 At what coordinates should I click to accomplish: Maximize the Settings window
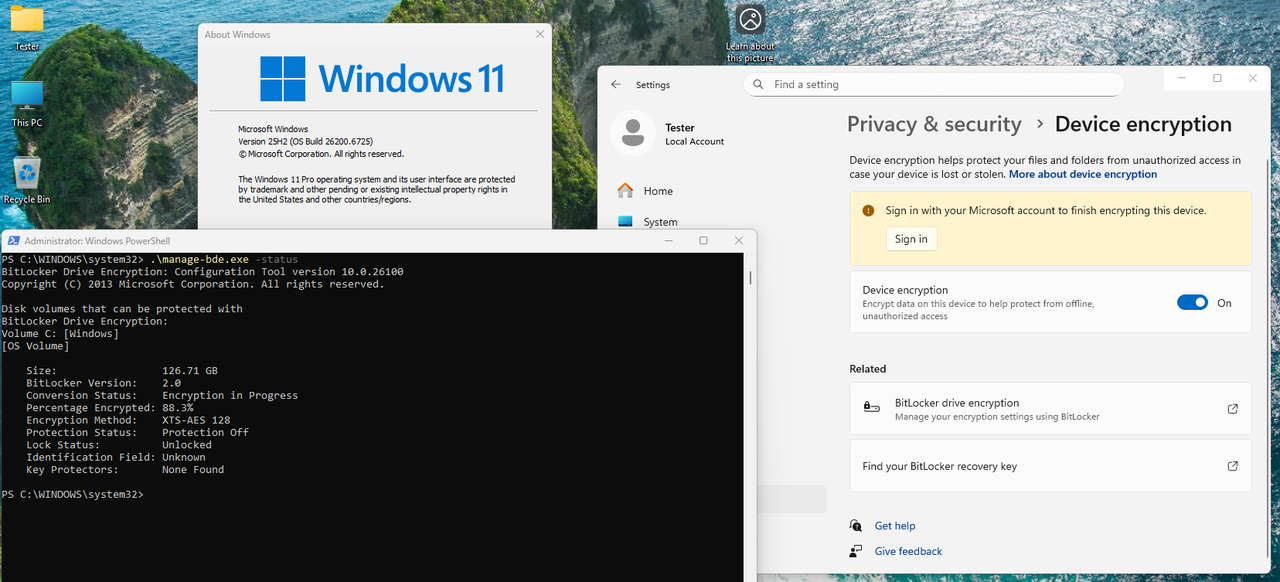pos(1217,78)
